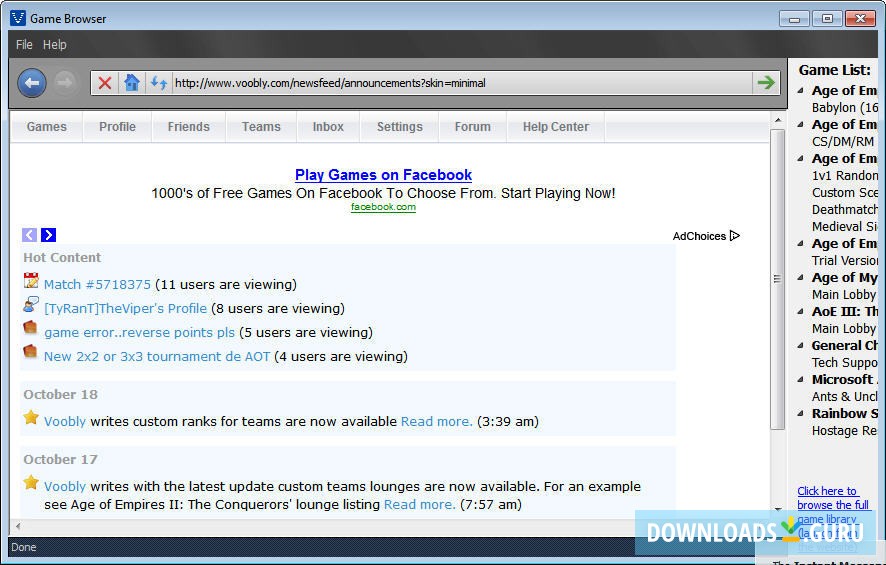Refresh the page with the blue arrows icon

tap(159, 83)
